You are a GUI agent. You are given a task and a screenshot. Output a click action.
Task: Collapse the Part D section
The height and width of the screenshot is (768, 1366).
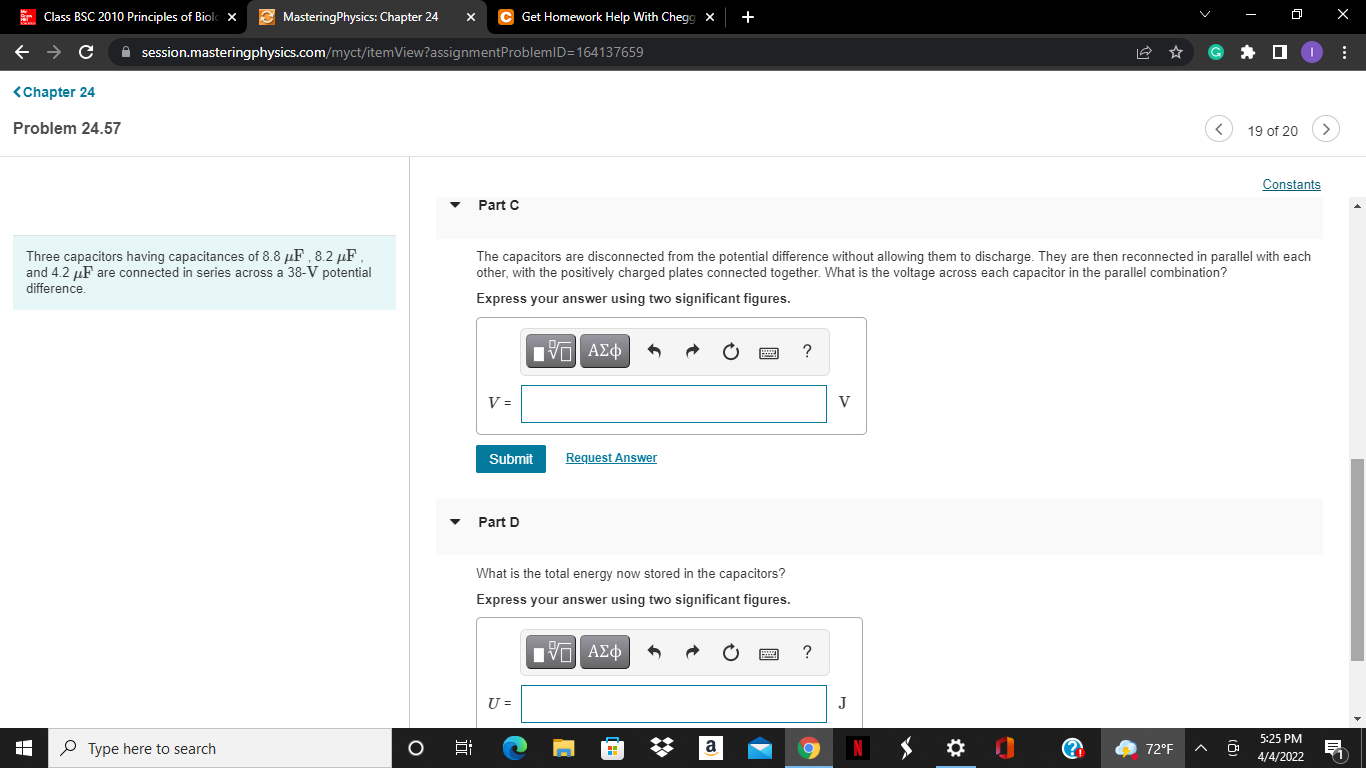(x=455, y=521)
